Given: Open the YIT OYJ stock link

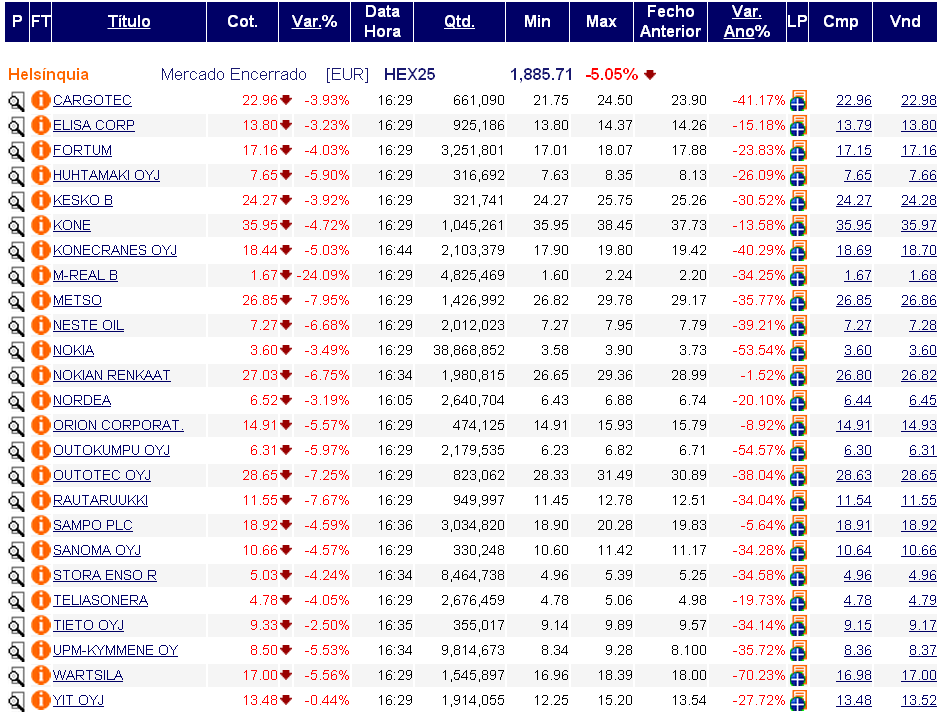Looking at the screenshot, I should pos(79,700).
